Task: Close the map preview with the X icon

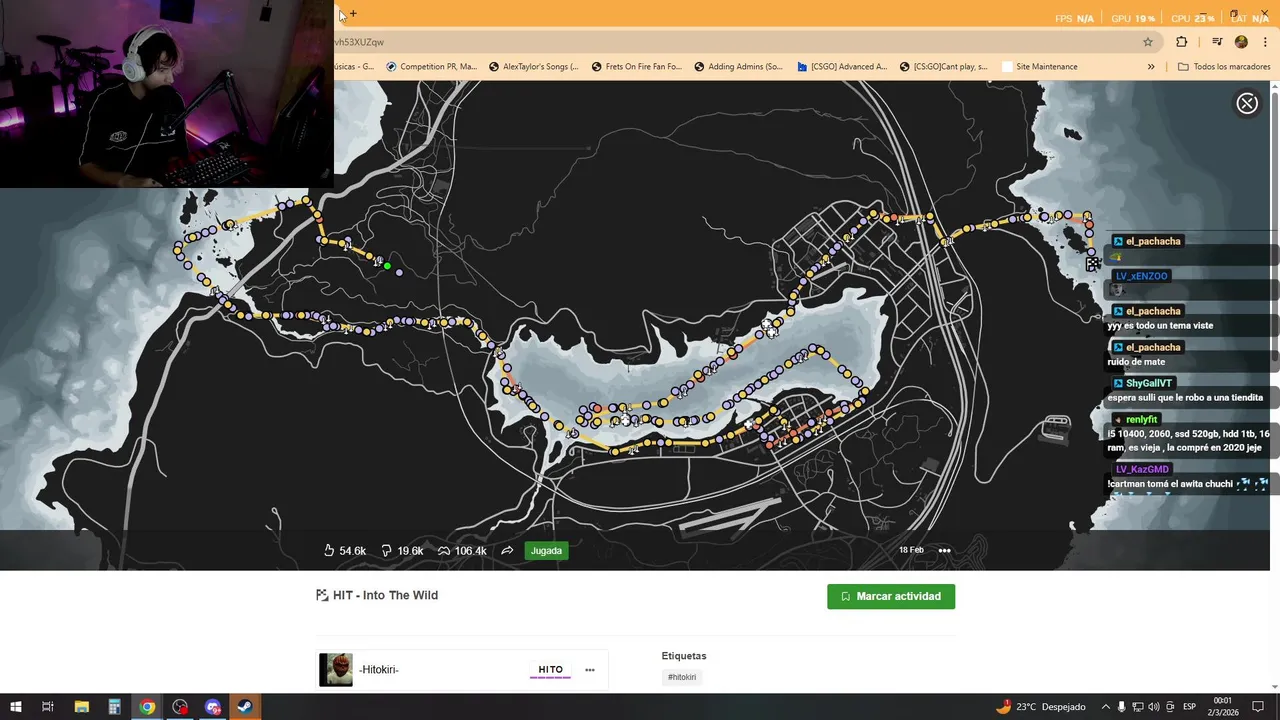Action: coord(1247,104)
